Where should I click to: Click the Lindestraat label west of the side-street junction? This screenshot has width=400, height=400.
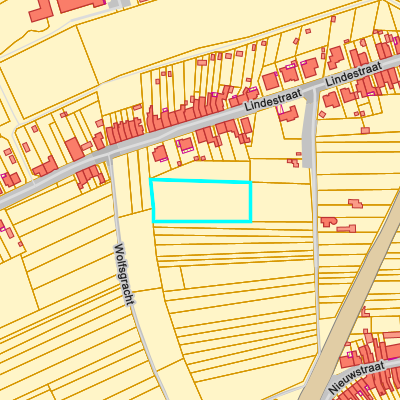pos(273,100)
